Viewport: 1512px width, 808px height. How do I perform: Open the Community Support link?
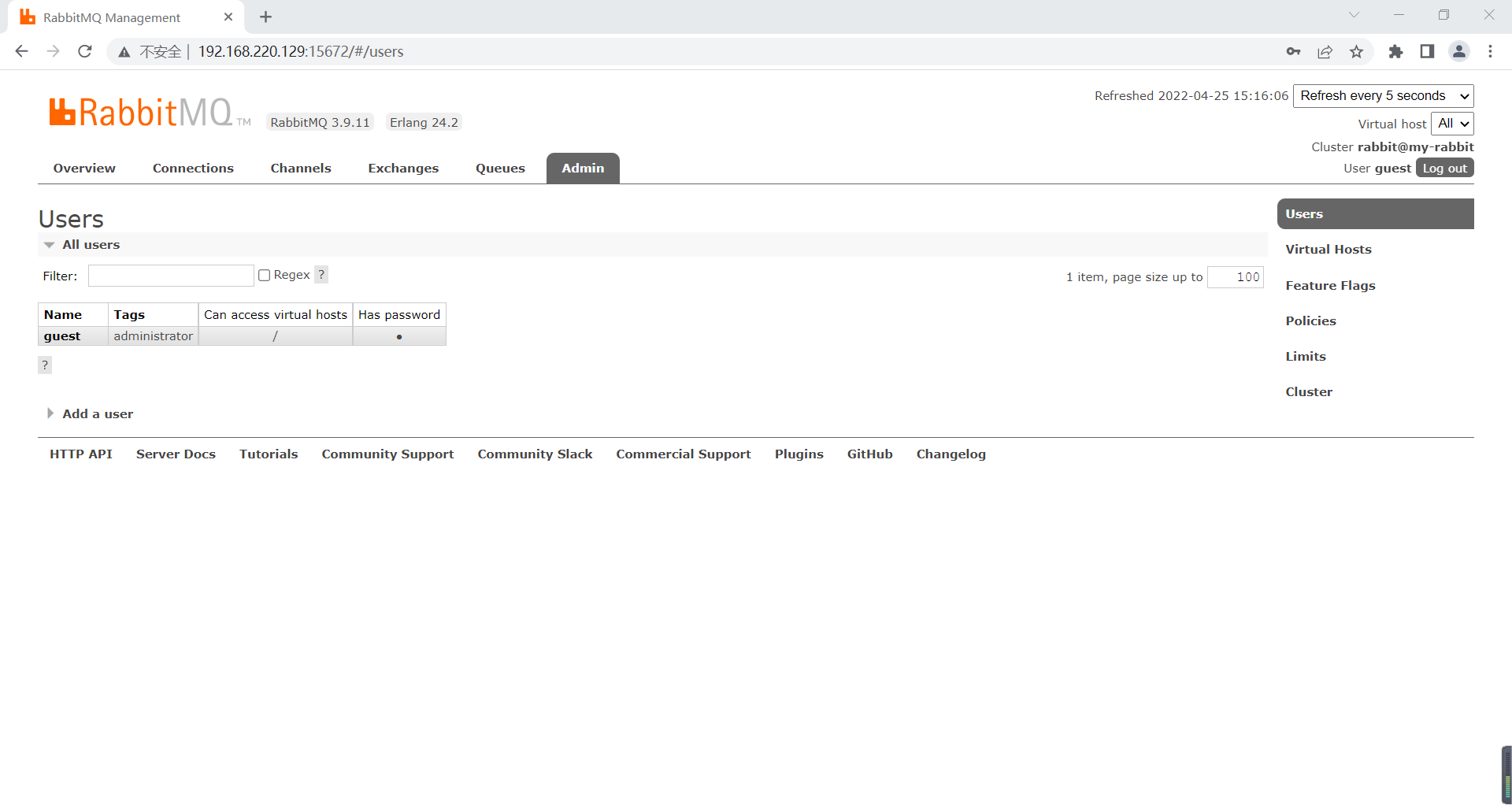point(387,454)
